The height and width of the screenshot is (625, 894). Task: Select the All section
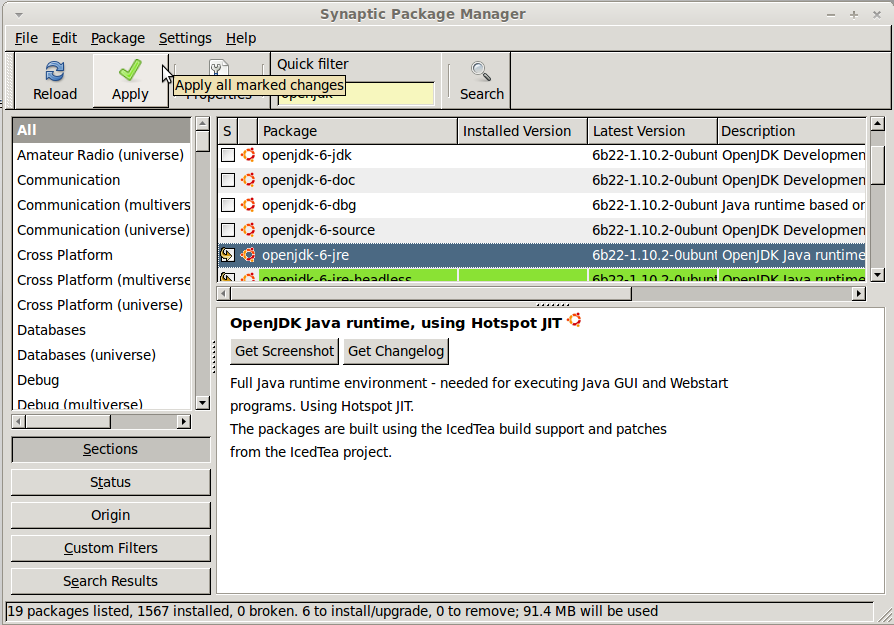(101, 130)
